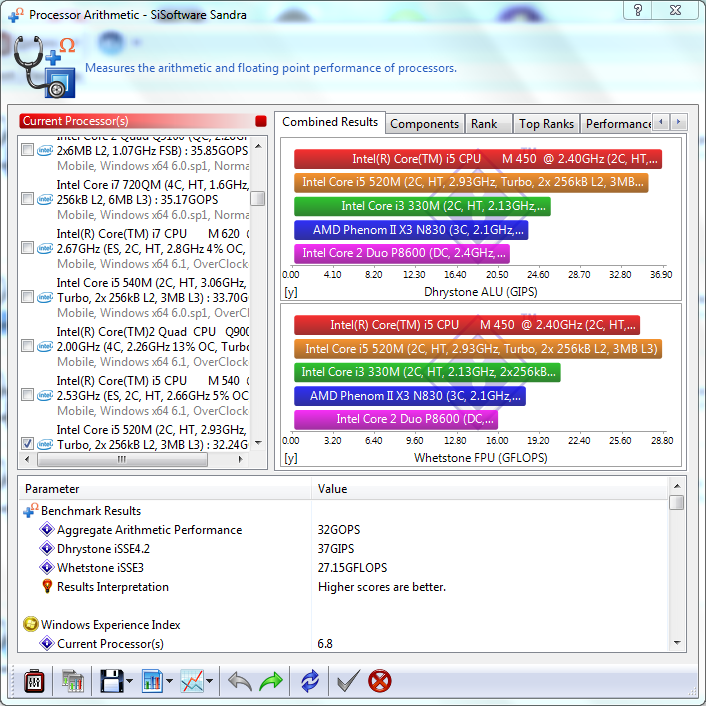Check the Core i7 M 620 entry
Image resolution: width=706 pixels, height=706 pixels.
coord(27,248)
